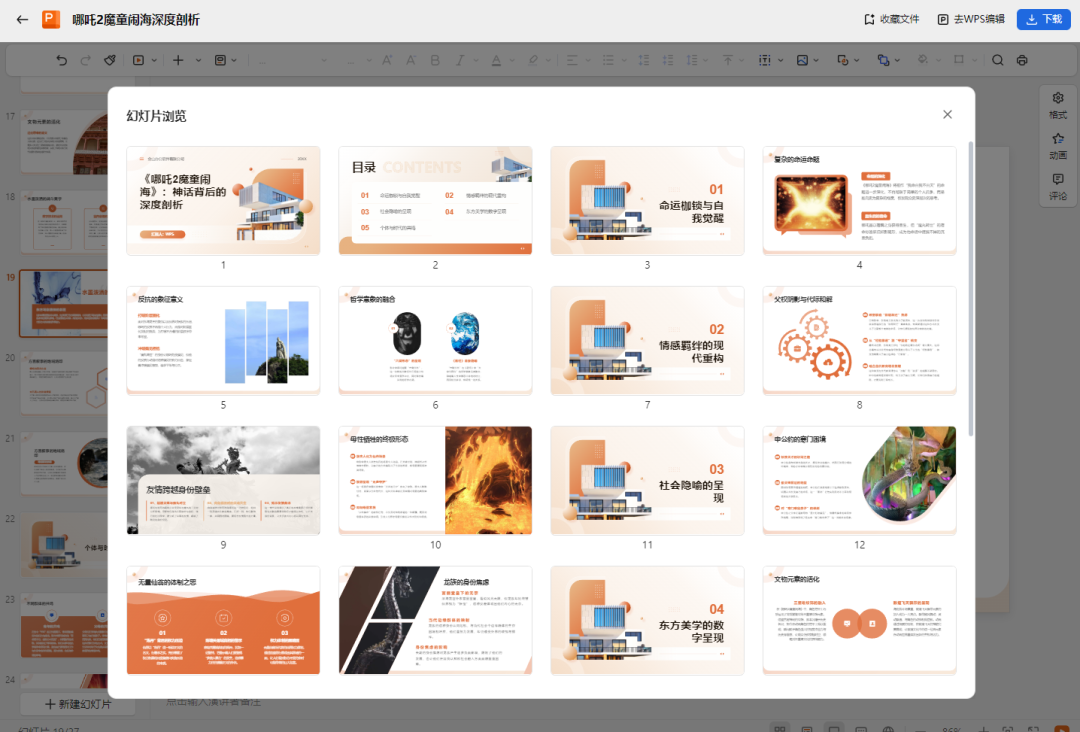This screenshot has height=732, width=1080.
Task: Select slide 11 社会隐喻的呈现 thumbnail
Action: 647,481
